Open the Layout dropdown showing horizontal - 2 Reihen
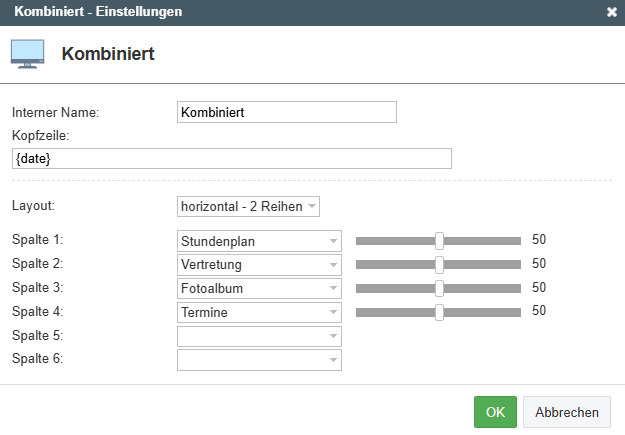 248,207
